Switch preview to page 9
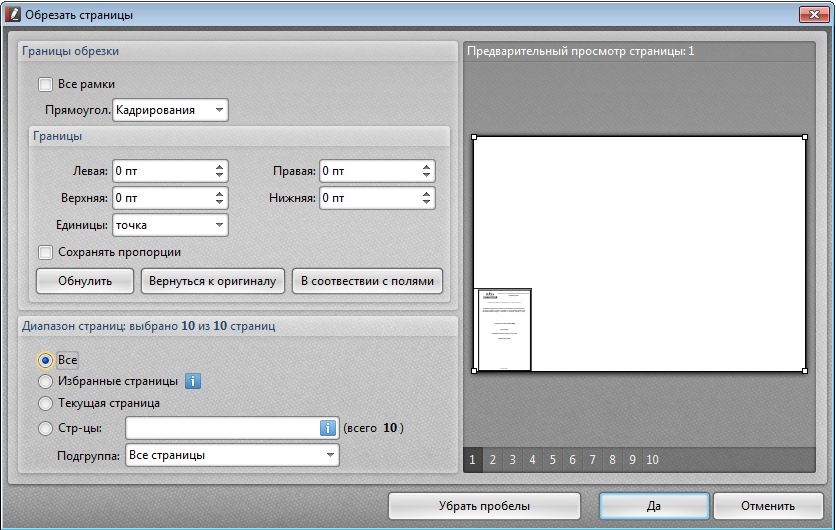Viewport: 836px width, 530px height. (x=632, y=460)
